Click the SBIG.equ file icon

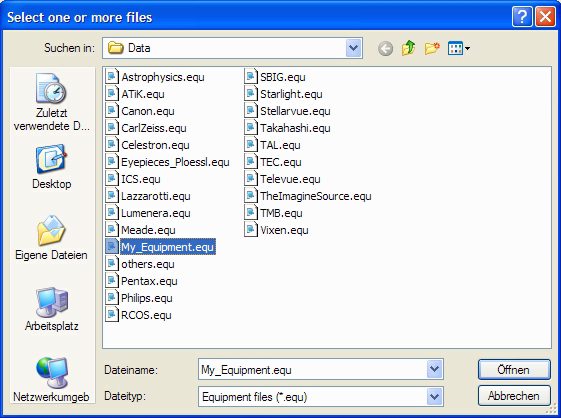[x=250, y=77]
